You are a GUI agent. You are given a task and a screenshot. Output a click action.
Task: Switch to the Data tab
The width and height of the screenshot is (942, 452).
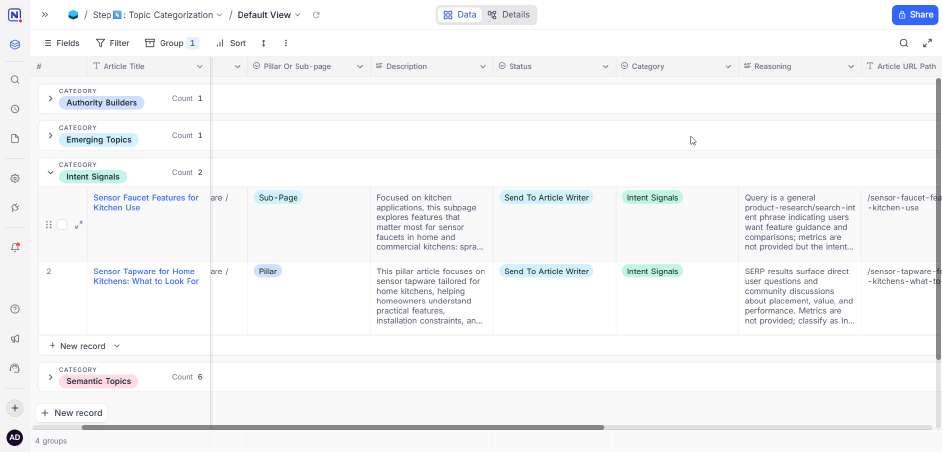coord(460,15)
